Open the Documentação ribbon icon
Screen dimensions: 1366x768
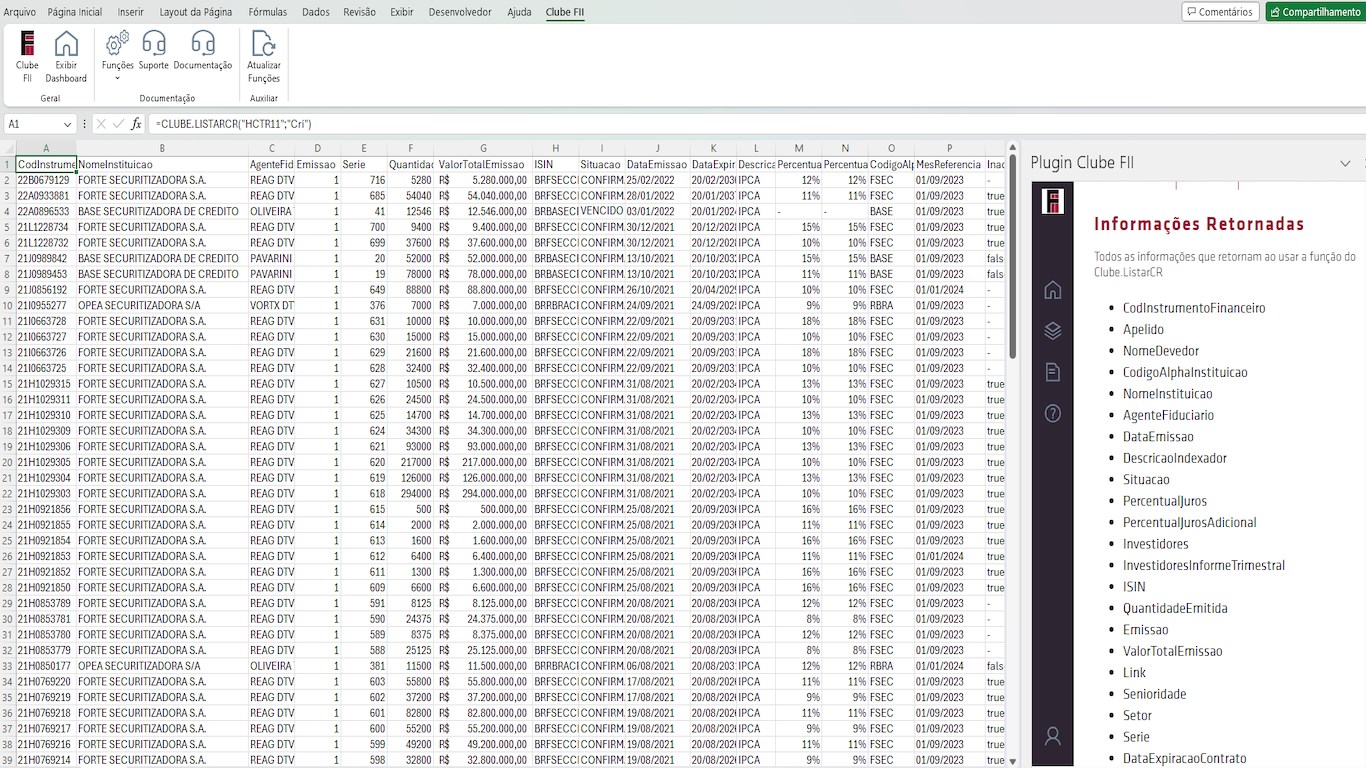203,51
